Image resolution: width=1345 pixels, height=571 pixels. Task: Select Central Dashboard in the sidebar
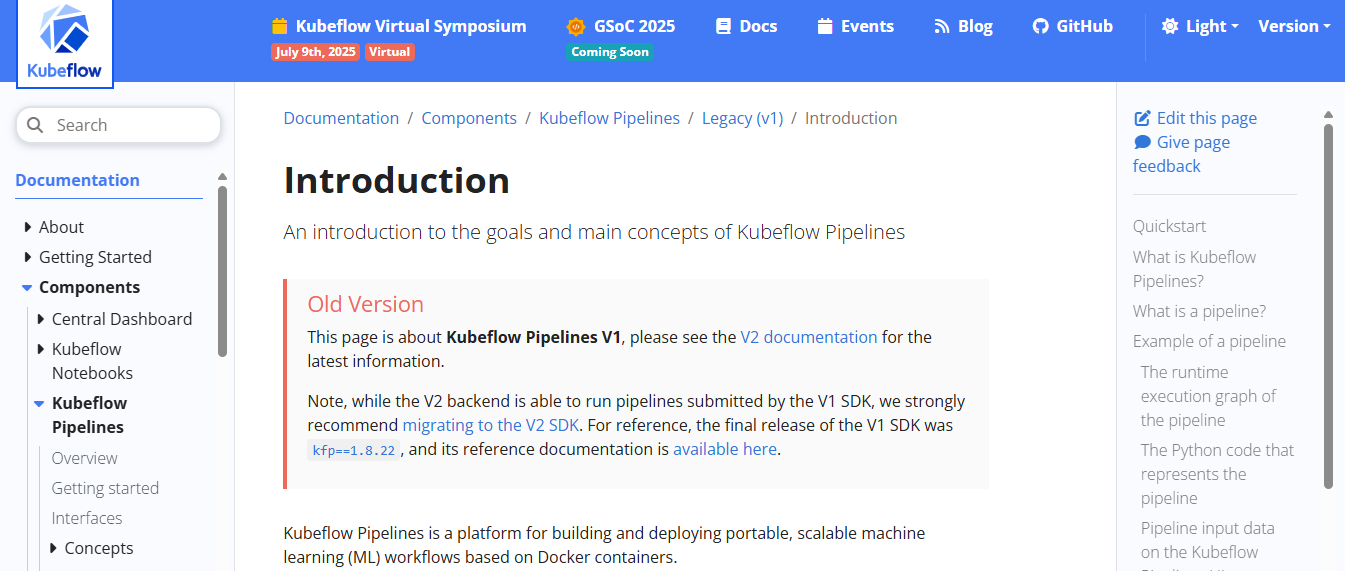[122, 319]
